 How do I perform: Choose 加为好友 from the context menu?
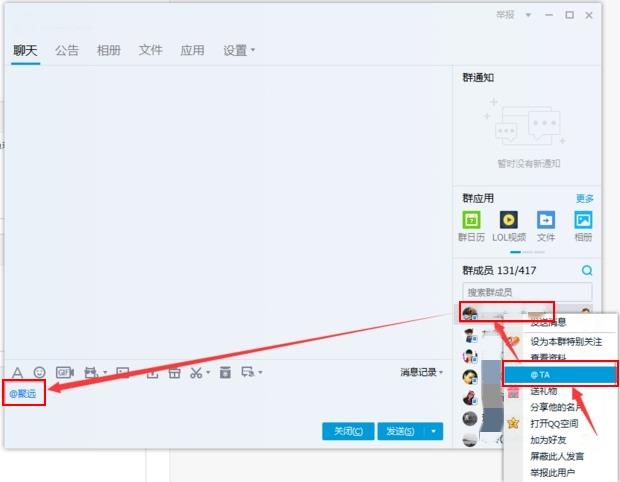coord(550,439)
